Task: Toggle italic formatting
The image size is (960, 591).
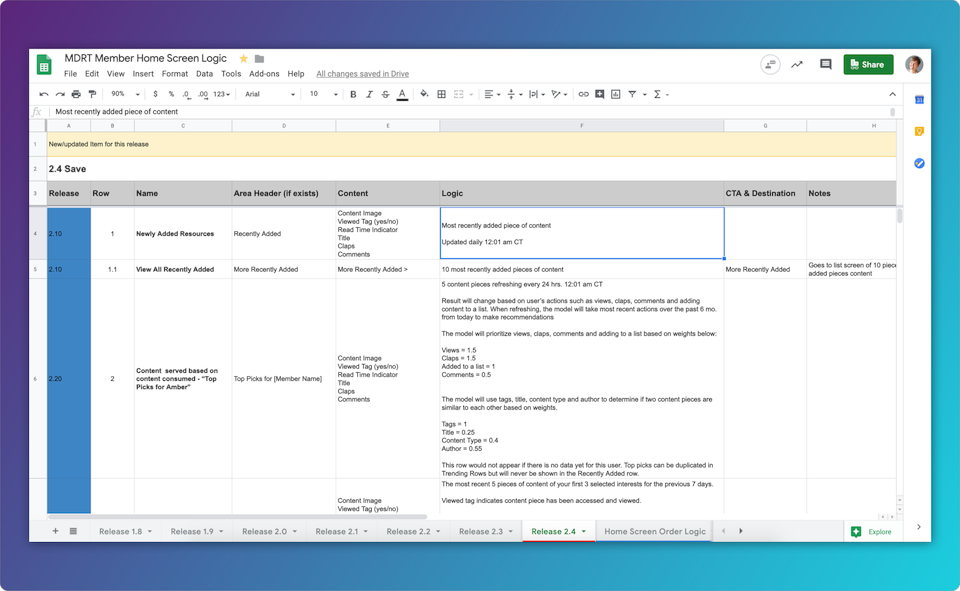Action: pos(369,94)
